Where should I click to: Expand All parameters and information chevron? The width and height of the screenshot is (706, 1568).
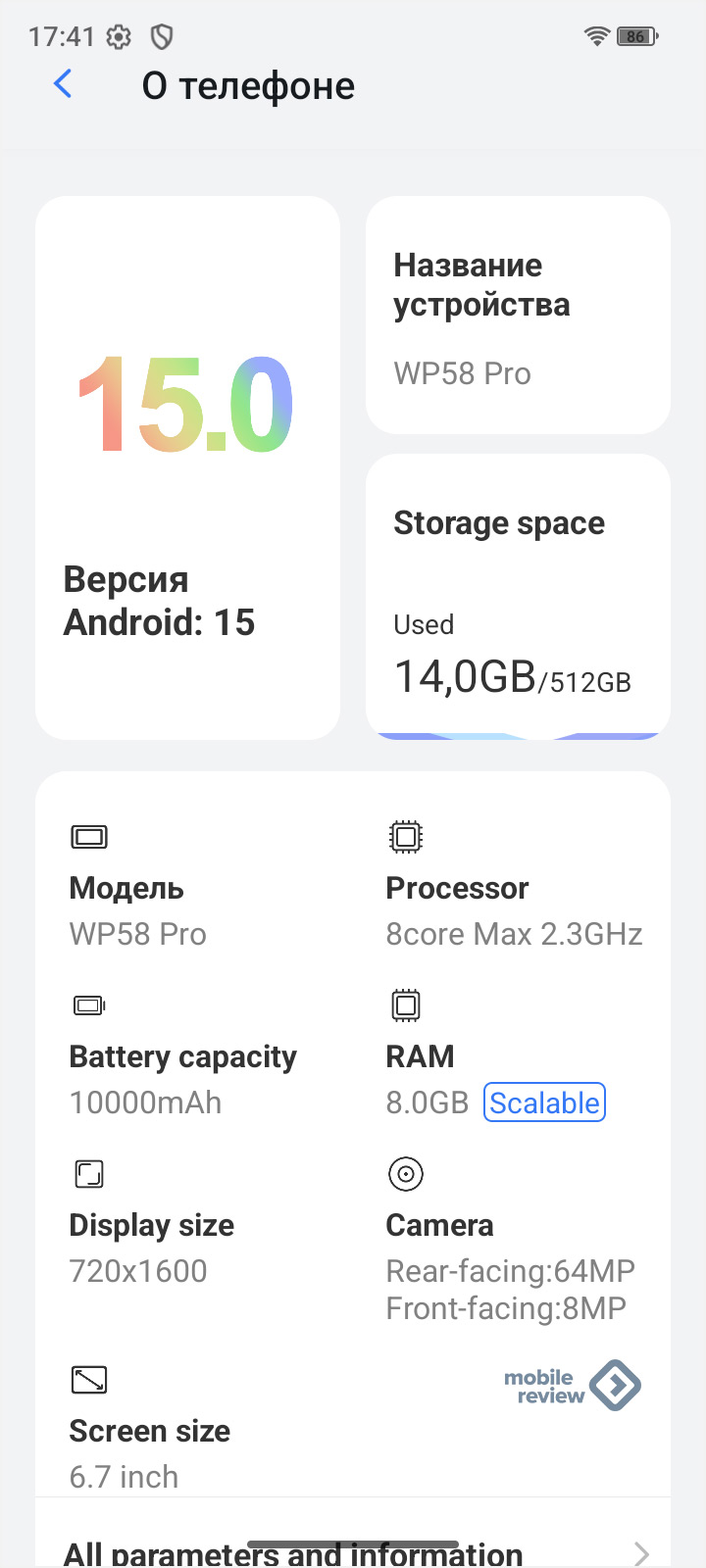click(641, 1553)
